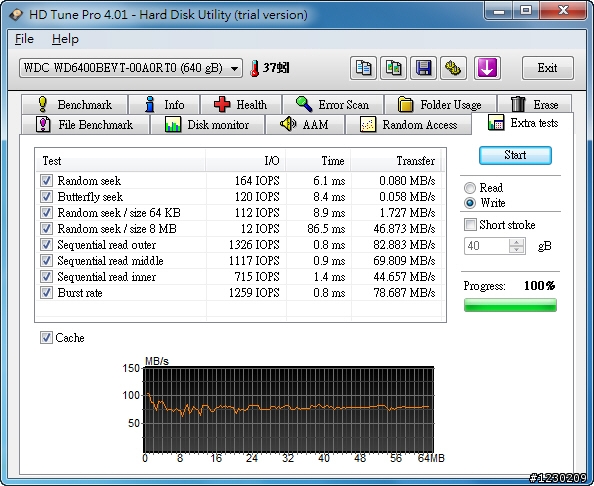Open the Help menu
Image resolution: width=594 pixels, height=486 pixels.
(65, 39)
